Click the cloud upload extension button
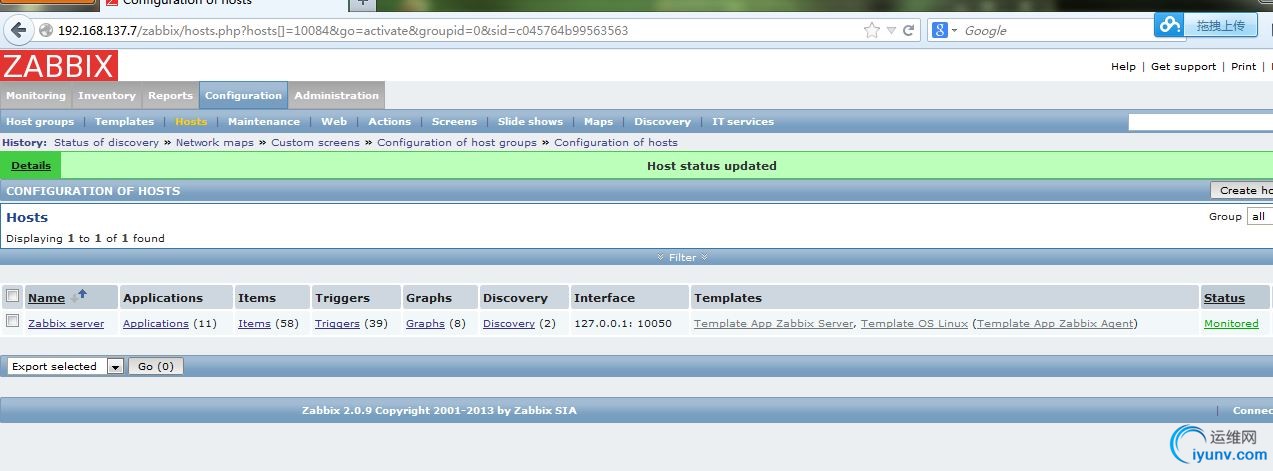Screen dimensions: 1273x471 [1205, 25]
